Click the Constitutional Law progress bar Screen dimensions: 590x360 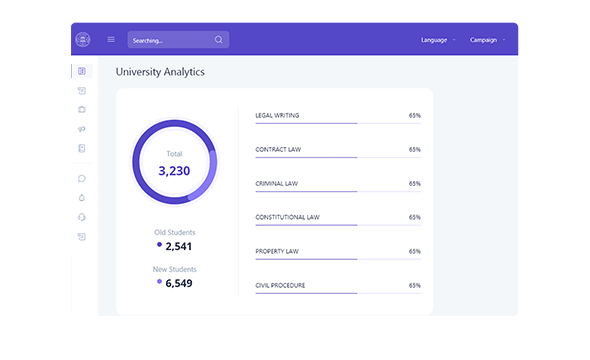tap(338, 225)
